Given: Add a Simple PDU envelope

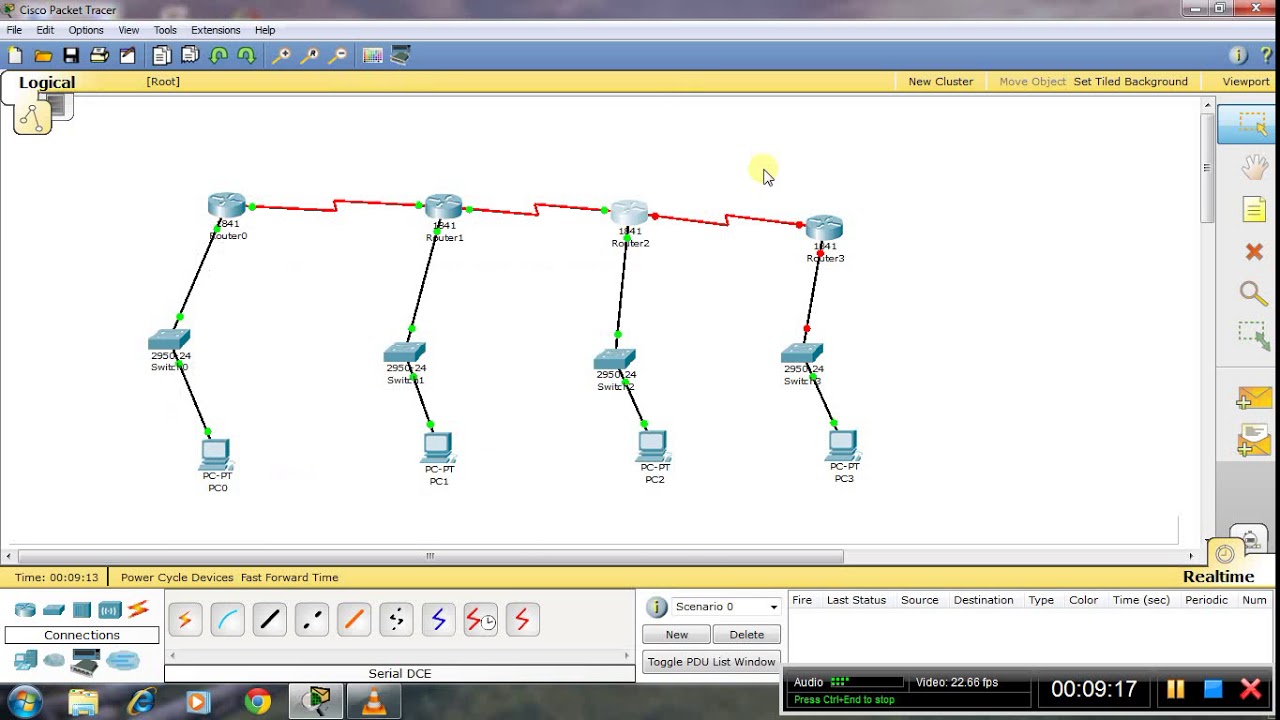Looking at the screenshot, I should (1253, 398).
